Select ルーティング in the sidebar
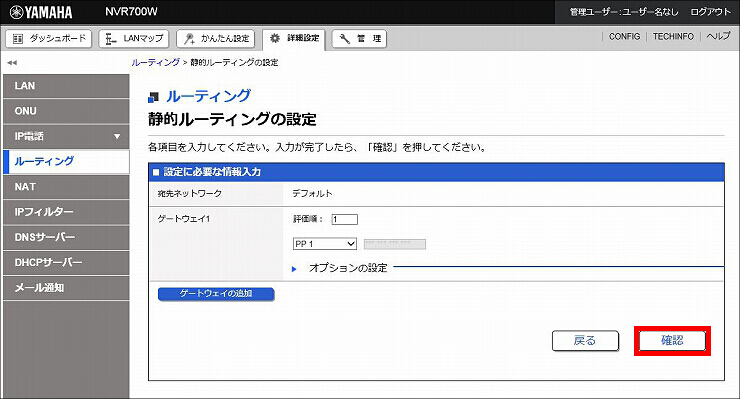The height and width of the screenshot is (399, 740). 66,161
